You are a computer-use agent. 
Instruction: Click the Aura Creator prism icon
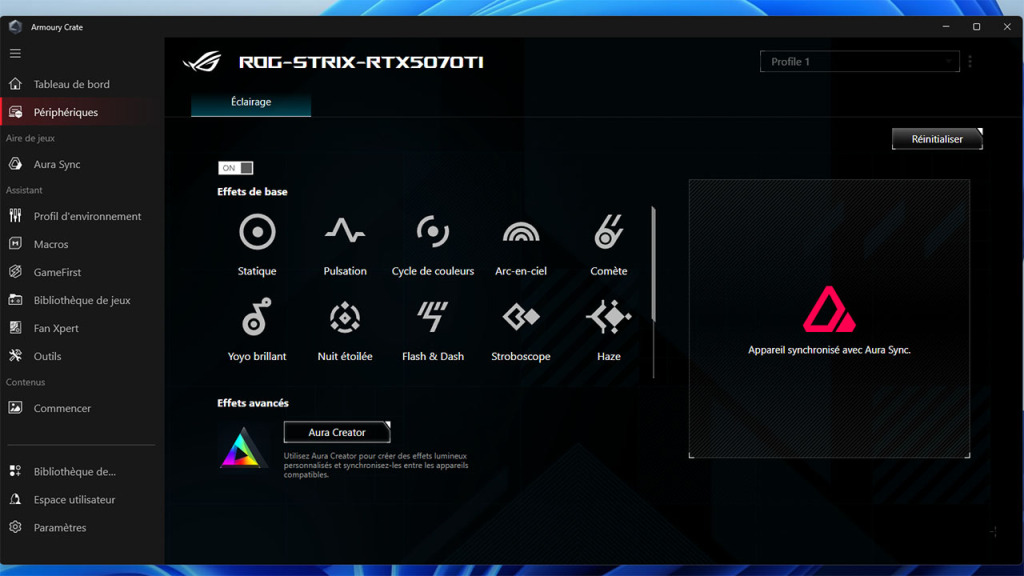coord(242,448)
